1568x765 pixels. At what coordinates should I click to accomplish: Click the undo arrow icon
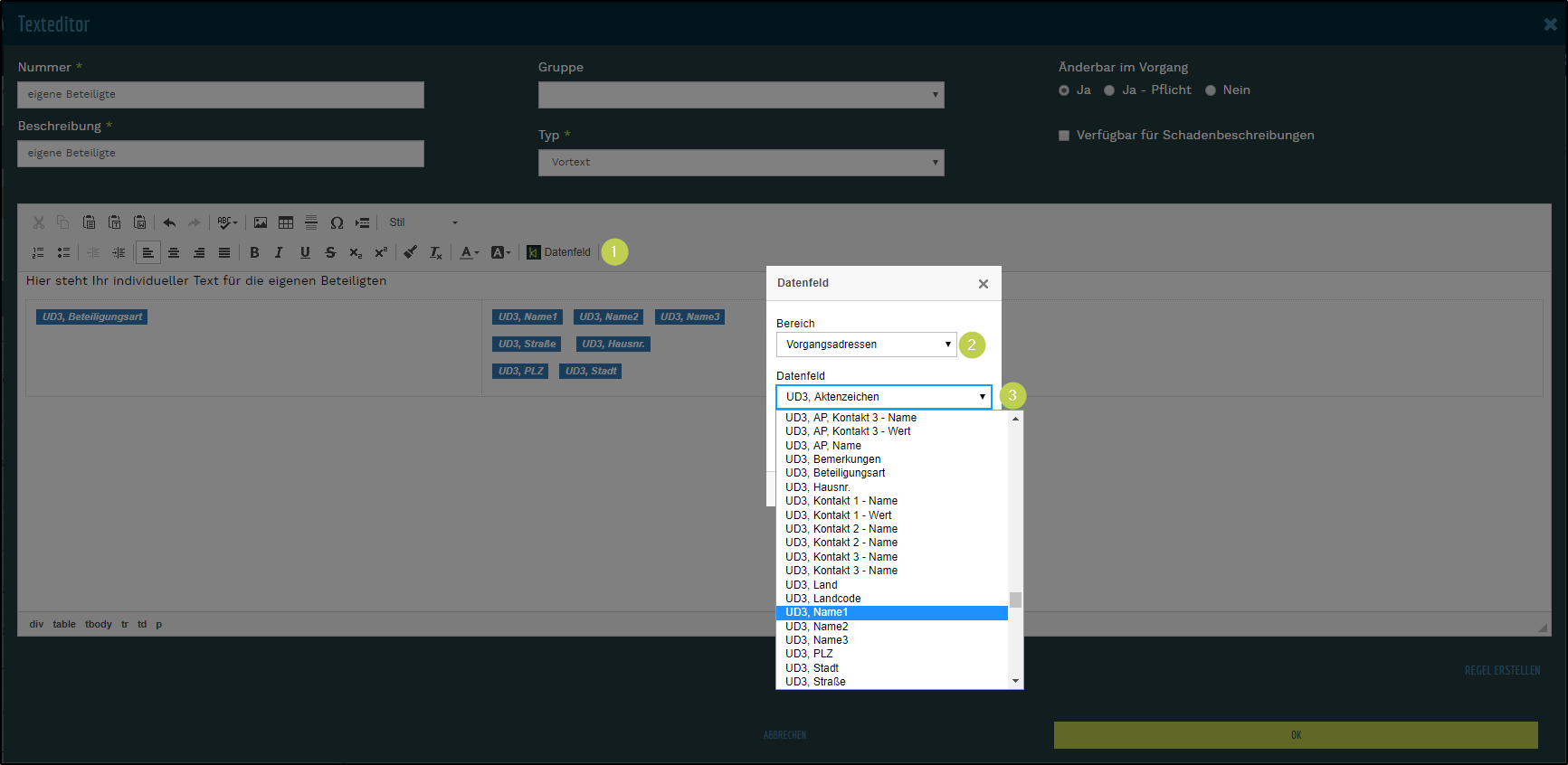click(x=169, y=222)
